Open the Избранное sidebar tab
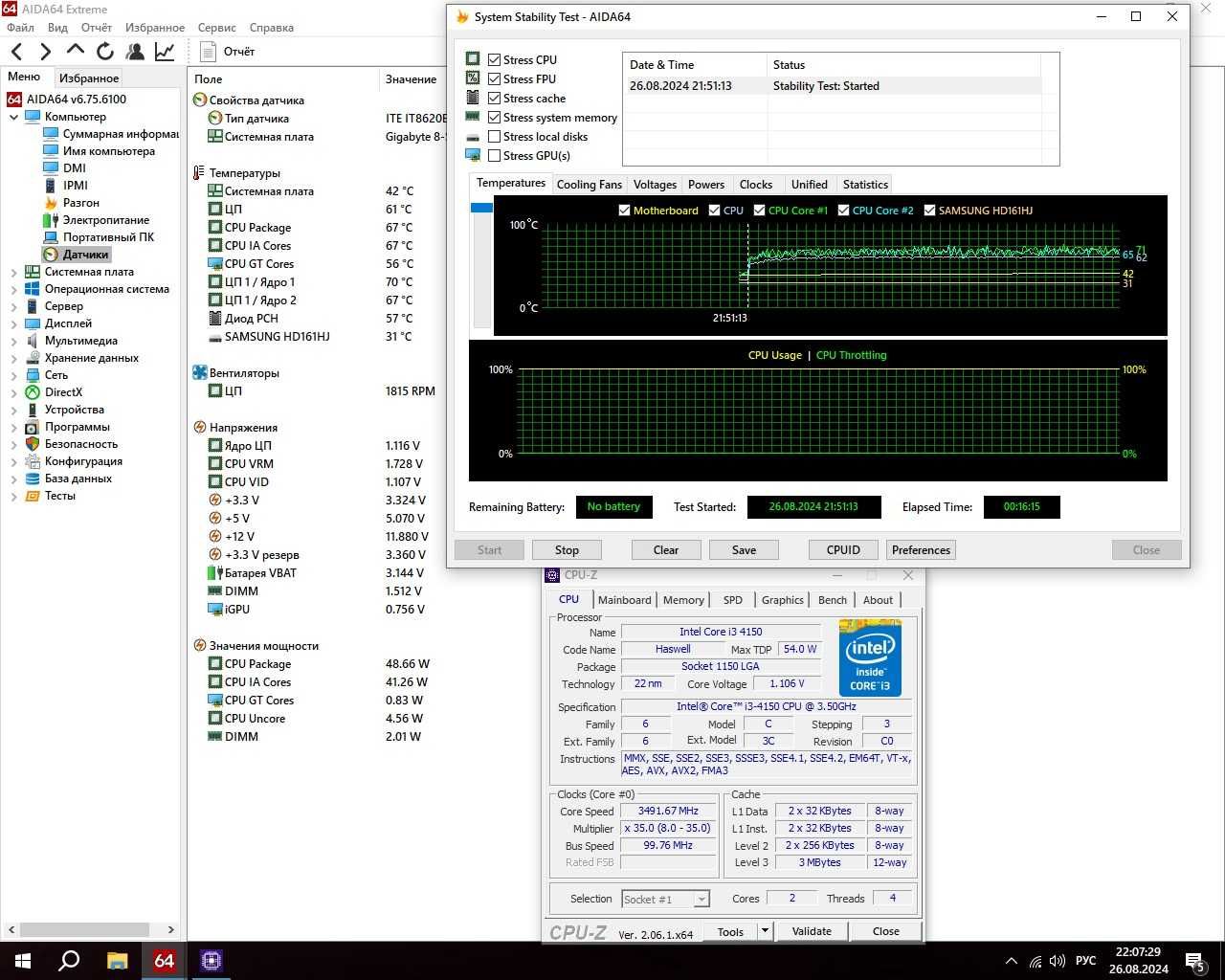 pyautogui.click(x=89, y=78)
